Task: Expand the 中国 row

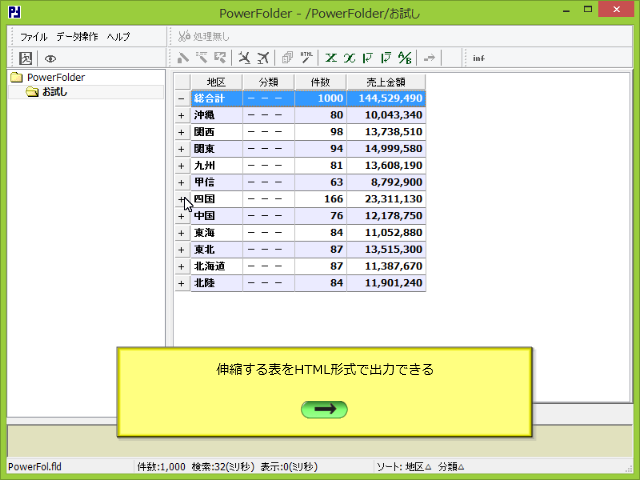Action: 181,216
